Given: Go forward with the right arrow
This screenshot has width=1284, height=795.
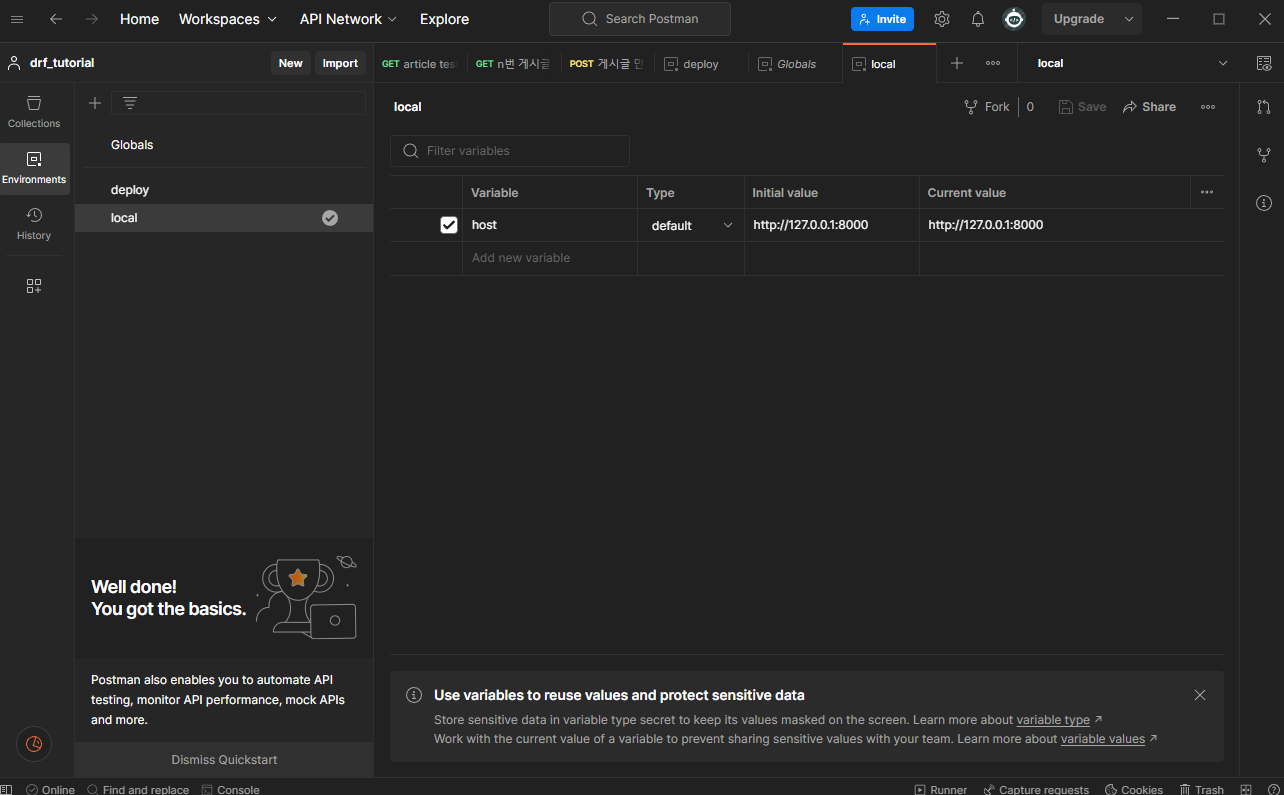Looking at the screenshot, I should [x=92, y=19].
